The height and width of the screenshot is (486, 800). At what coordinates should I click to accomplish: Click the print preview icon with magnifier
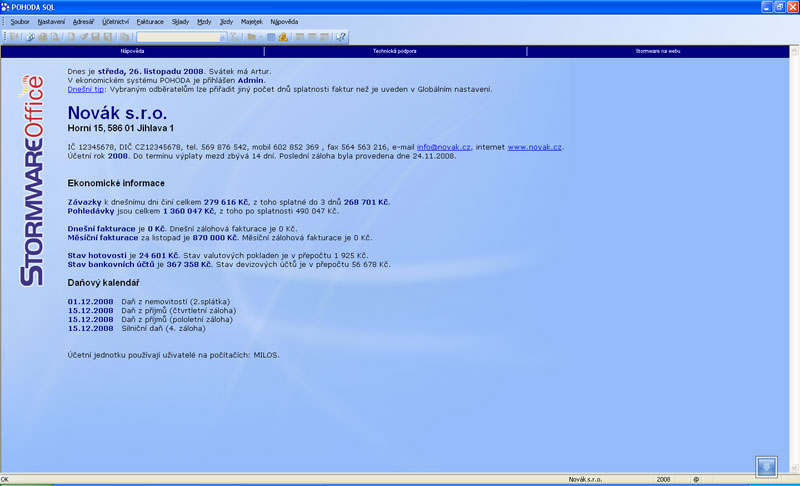tap(55, 37)
